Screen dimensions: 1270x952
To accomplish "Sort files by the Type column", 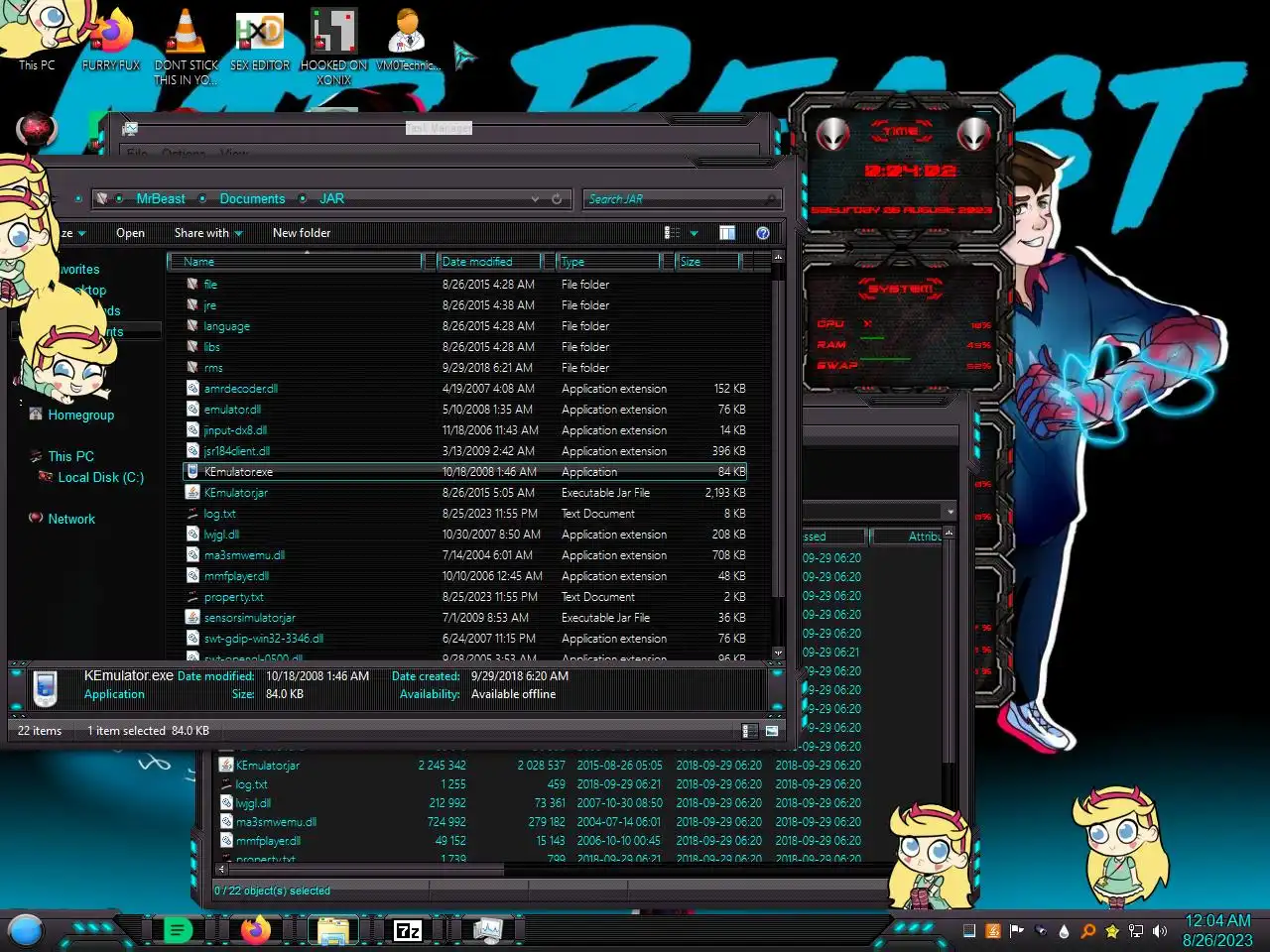I will click(608, 262).
